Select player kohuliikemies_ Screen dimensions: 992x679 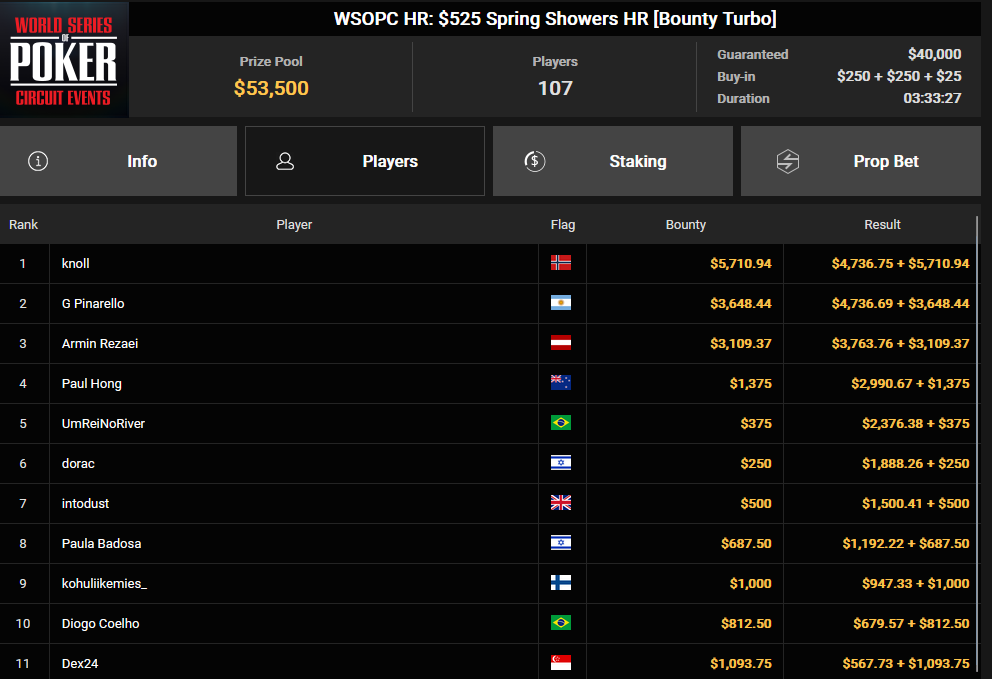tap(104, 583)
